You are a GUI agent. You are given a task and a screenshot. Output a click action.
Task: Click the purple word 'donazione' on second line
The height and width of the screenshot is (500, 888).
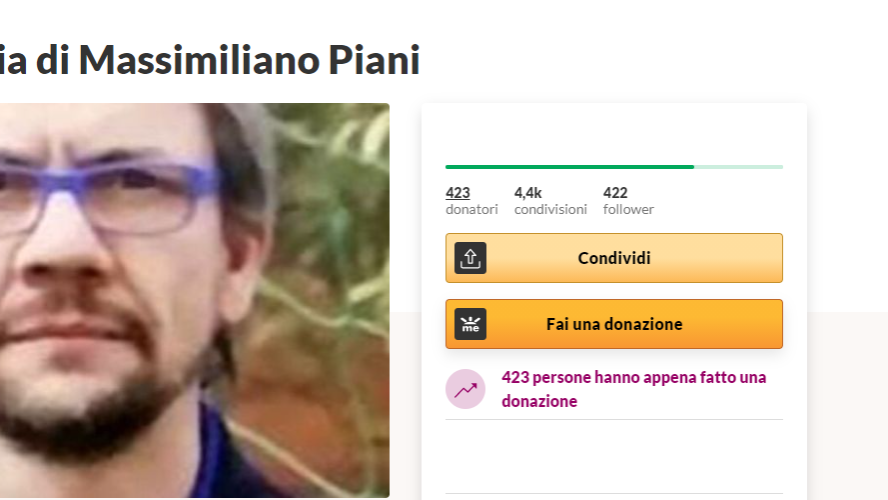pos(539,401)
